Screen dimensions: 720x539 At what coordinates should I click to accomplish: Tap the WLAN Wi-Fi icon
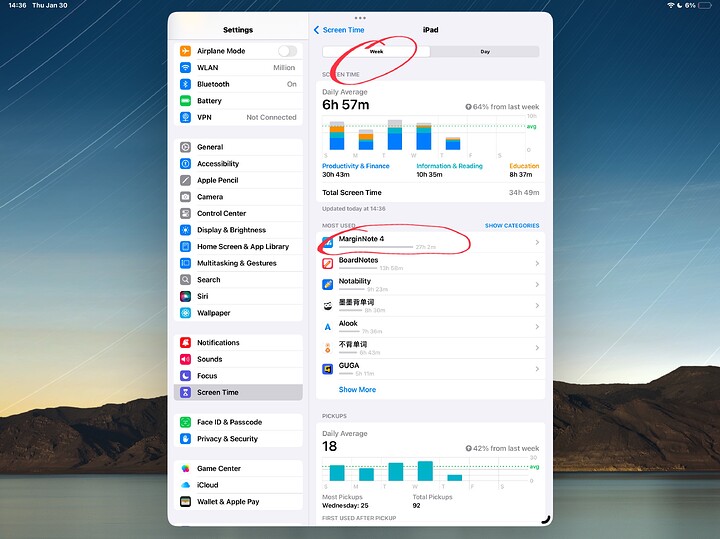click(185, 67)
